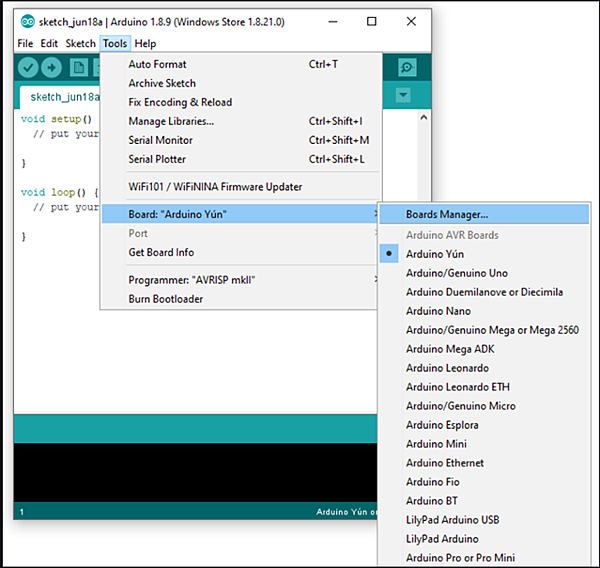Select Arduino Nano board
Image resolution: width=600 pixels, height=568 pixels.
(x=484, y=311)
